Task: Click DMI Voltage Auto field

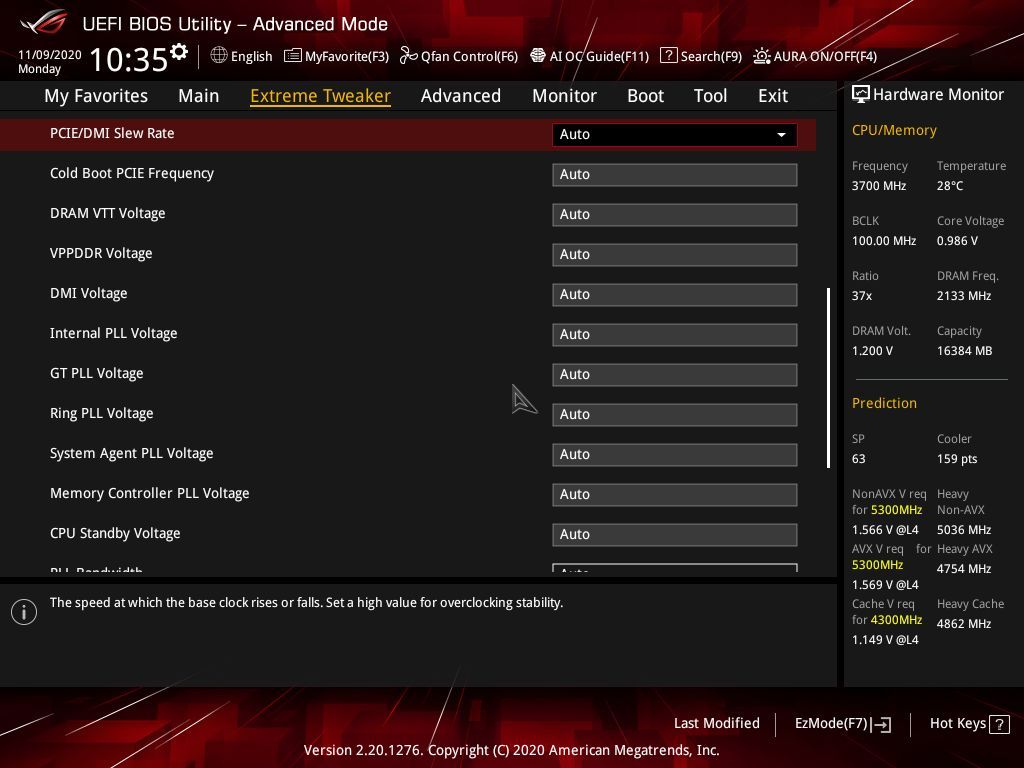Action: [675, 295]
